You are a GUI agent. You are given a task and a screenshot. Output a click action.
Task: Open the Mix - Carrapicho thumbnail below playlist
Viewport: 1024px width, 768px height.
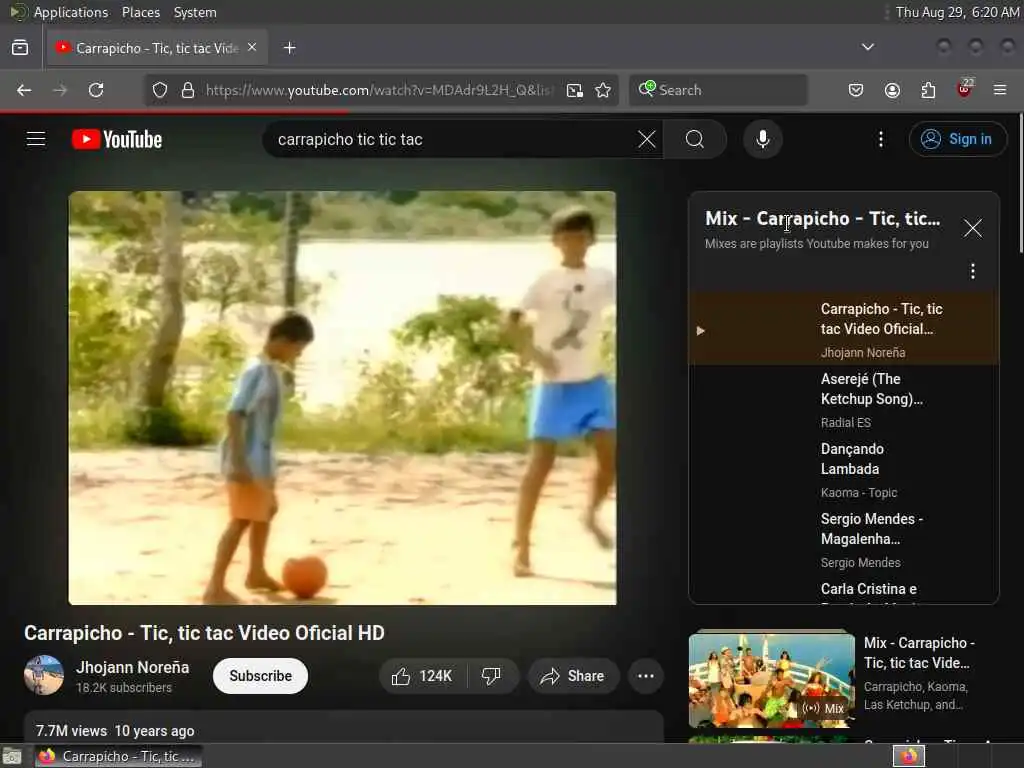click(x=771, y=680)
